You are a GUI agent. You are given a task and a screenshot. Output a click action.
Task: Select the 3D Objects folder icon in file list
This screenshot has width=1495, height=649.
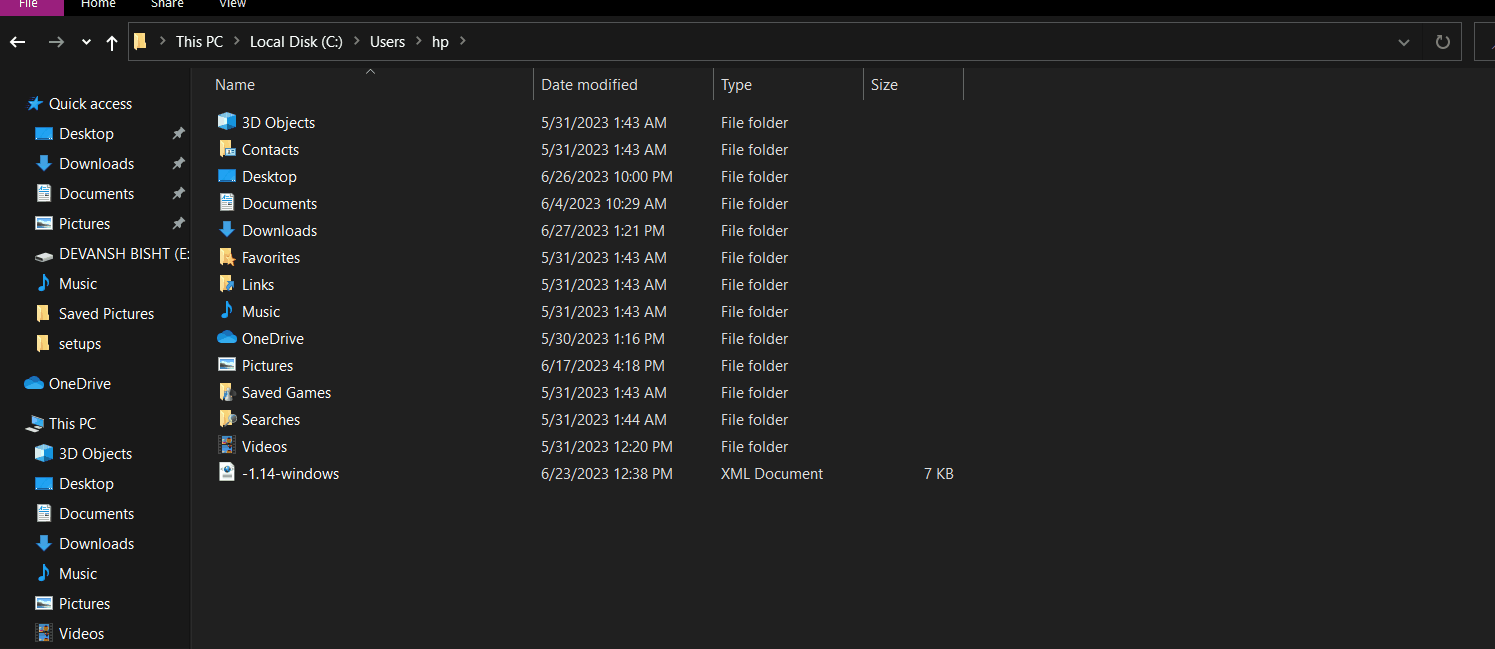pos(227,122)
